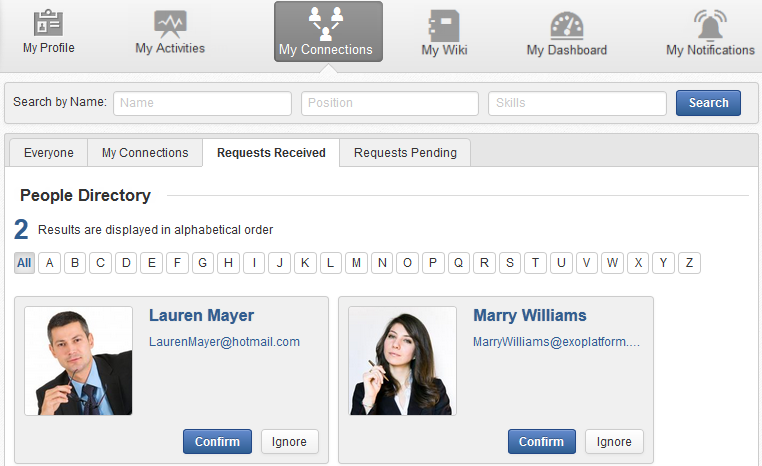This screenshot has height=466, width=762.
Task: Click the Position search field
Action: pos(389,103)
